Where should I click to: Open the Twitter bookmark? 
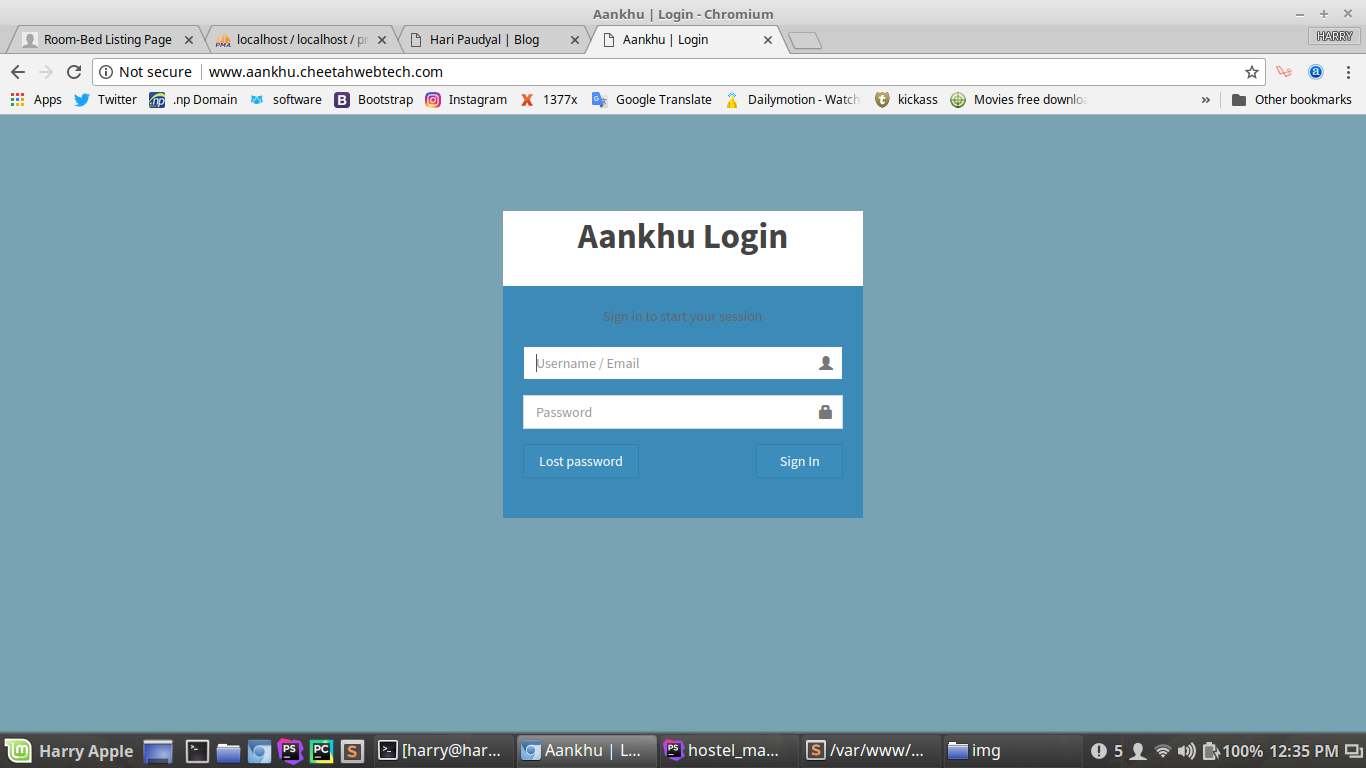tap(105, 99)
